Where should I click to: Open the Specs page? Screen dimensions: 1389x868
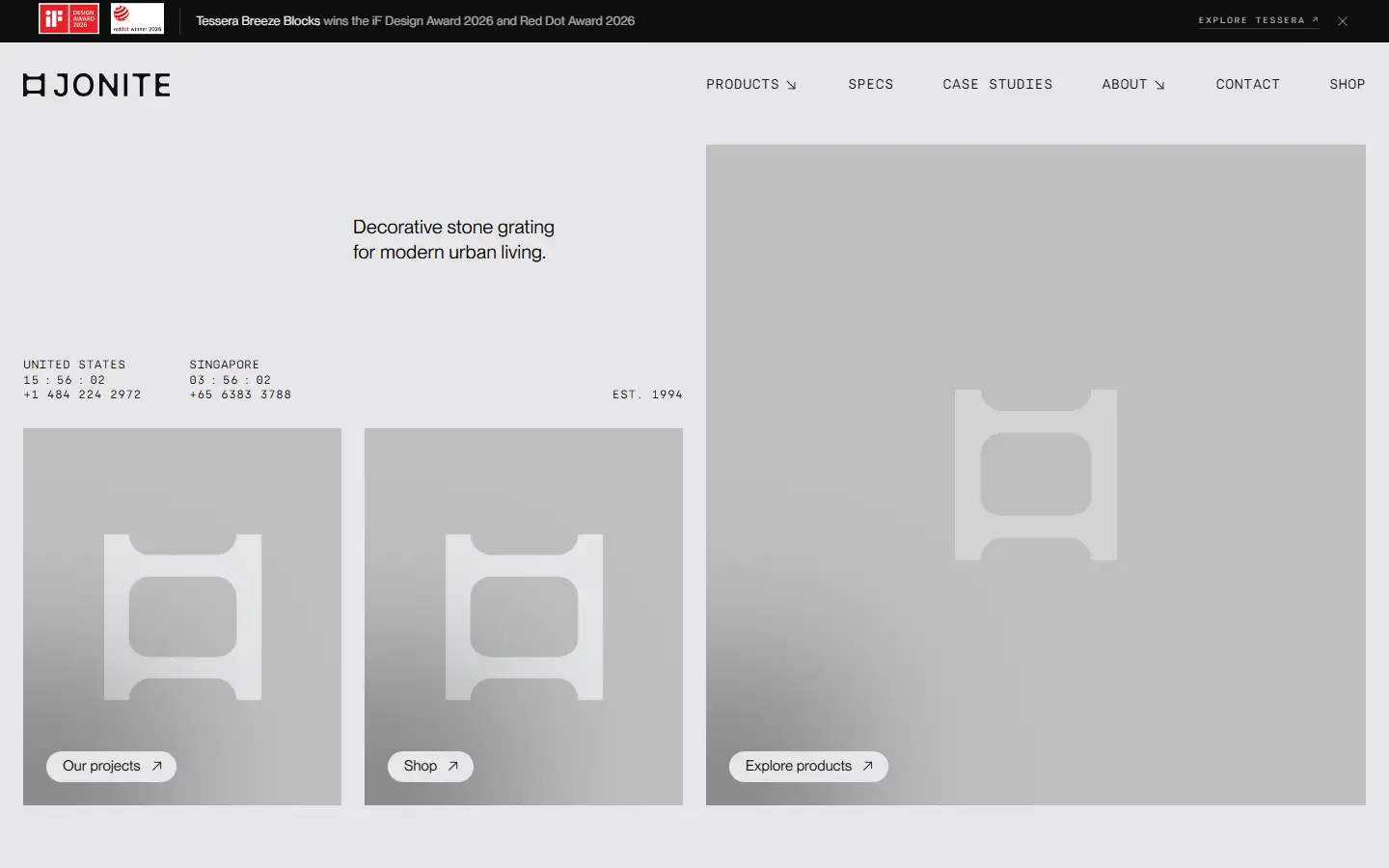pos(871,85)
